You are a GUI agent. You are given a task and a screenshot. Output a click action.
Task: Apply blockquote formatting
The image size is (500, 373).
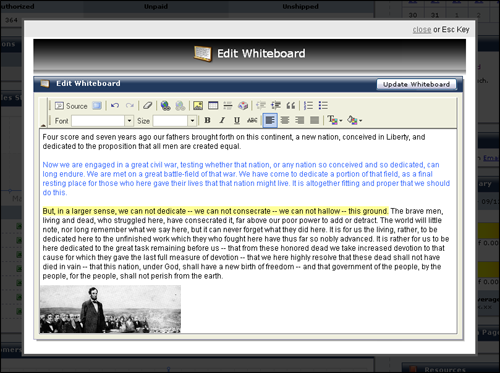click(x=291, y=106)
